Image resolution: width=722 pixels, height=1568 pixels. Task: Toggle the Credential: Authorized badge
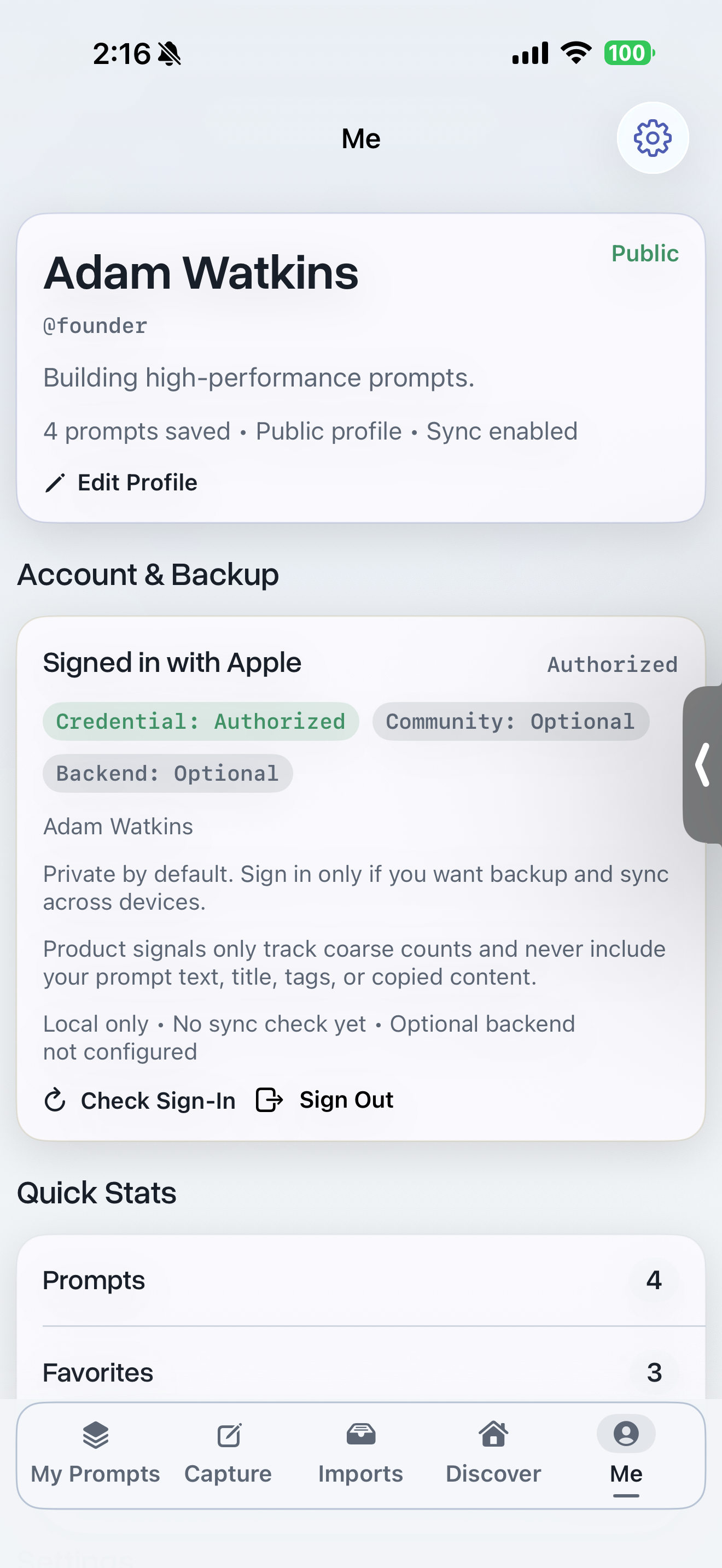tap(200, 721)
